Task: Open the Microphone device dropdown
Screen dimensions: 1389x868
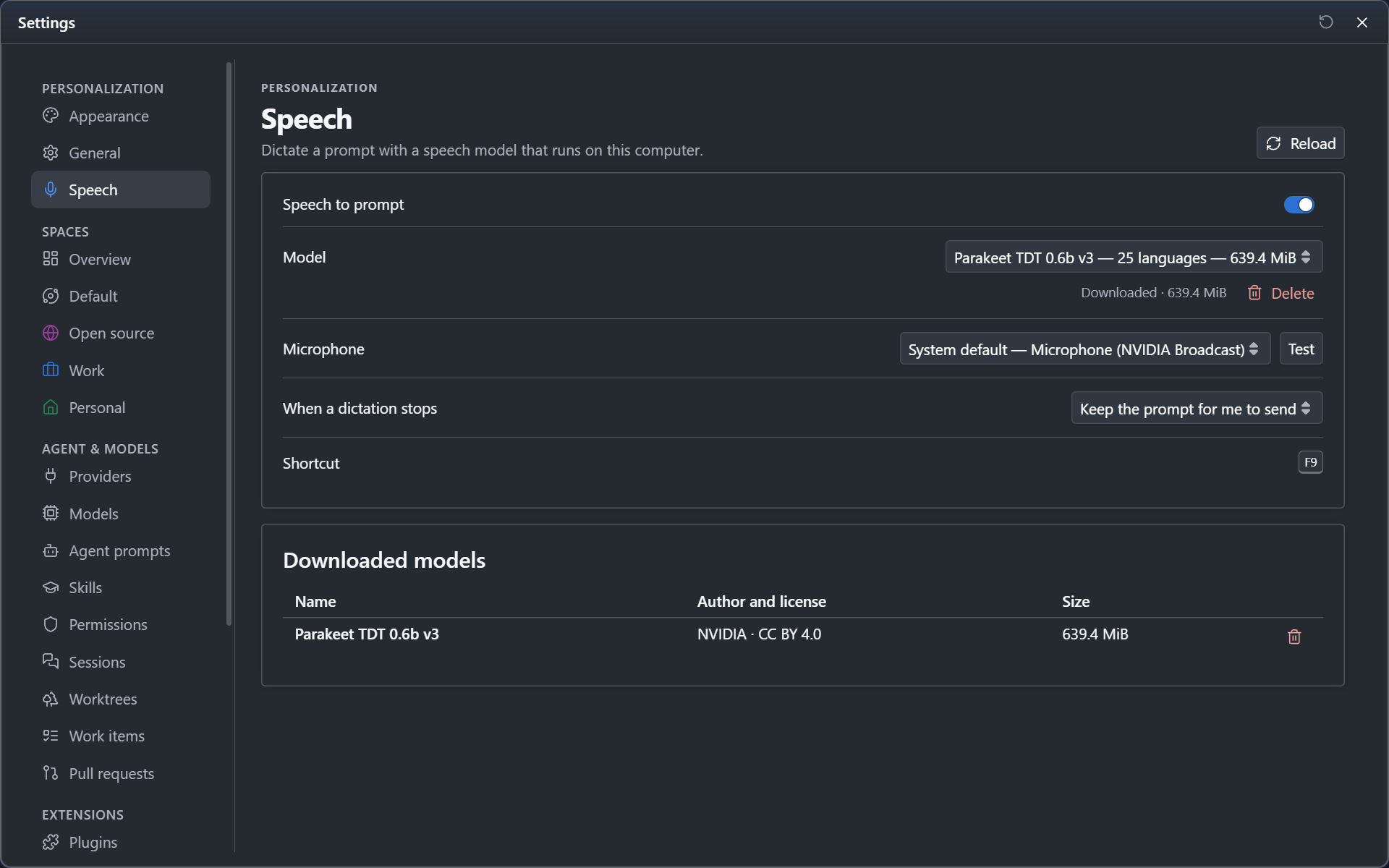Action: [1084, 349]
